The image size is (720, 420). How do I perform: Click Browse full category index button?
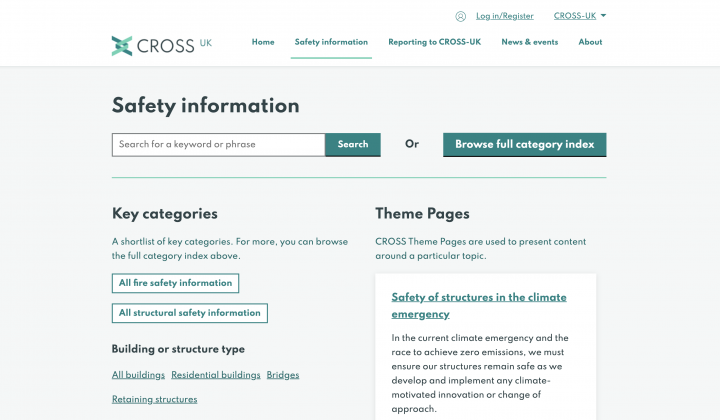click(524, 145)
